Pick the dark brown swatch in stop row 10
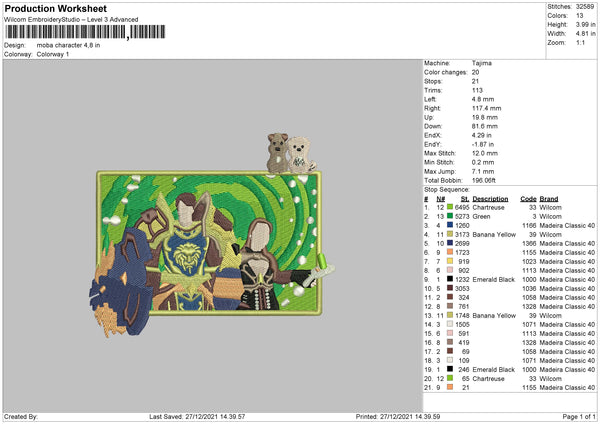The width and height of the screenshot is (600, 424). pyautogui.click(x=450, y=289)
